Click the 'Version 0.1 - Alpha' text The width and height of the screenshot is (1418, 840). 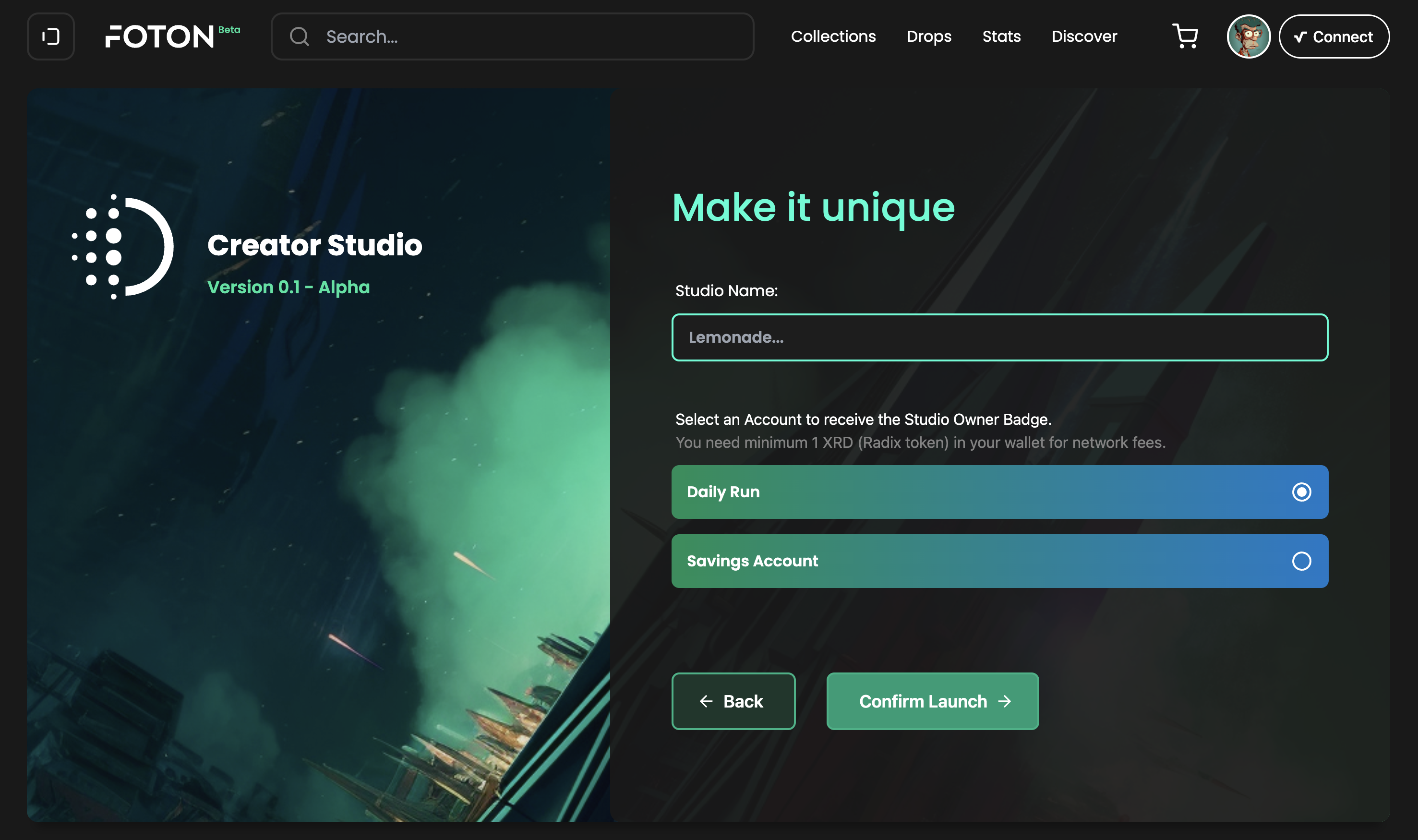coord(288,287)
